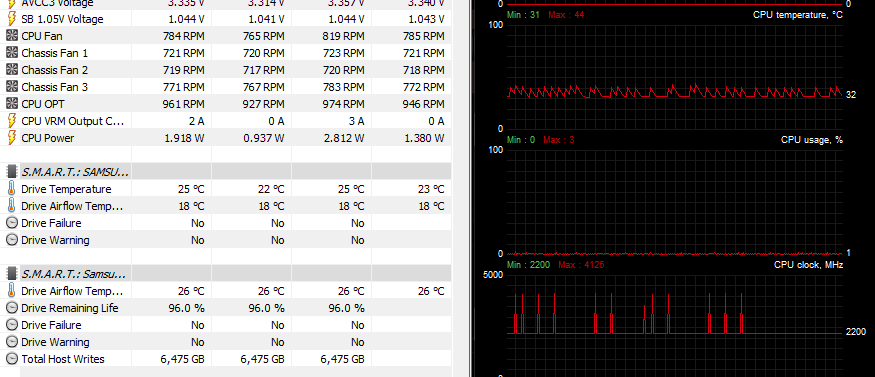The height and width of the screenshot is (377, 875).
Task: Select the 783 RPM Chassis Fan 3 value
Action: tap(344, 87)
